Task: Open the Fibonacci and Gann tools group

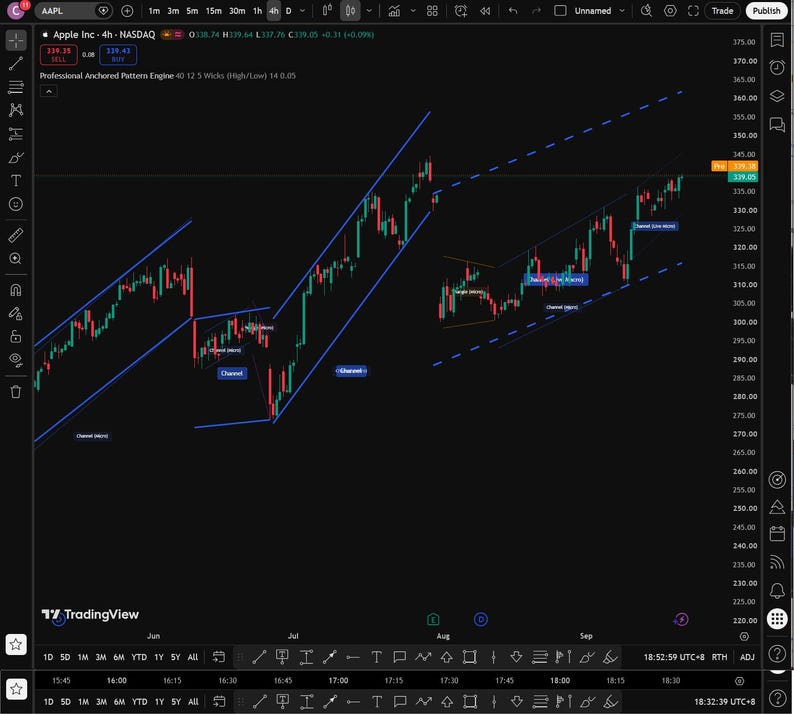Action: 16,87
